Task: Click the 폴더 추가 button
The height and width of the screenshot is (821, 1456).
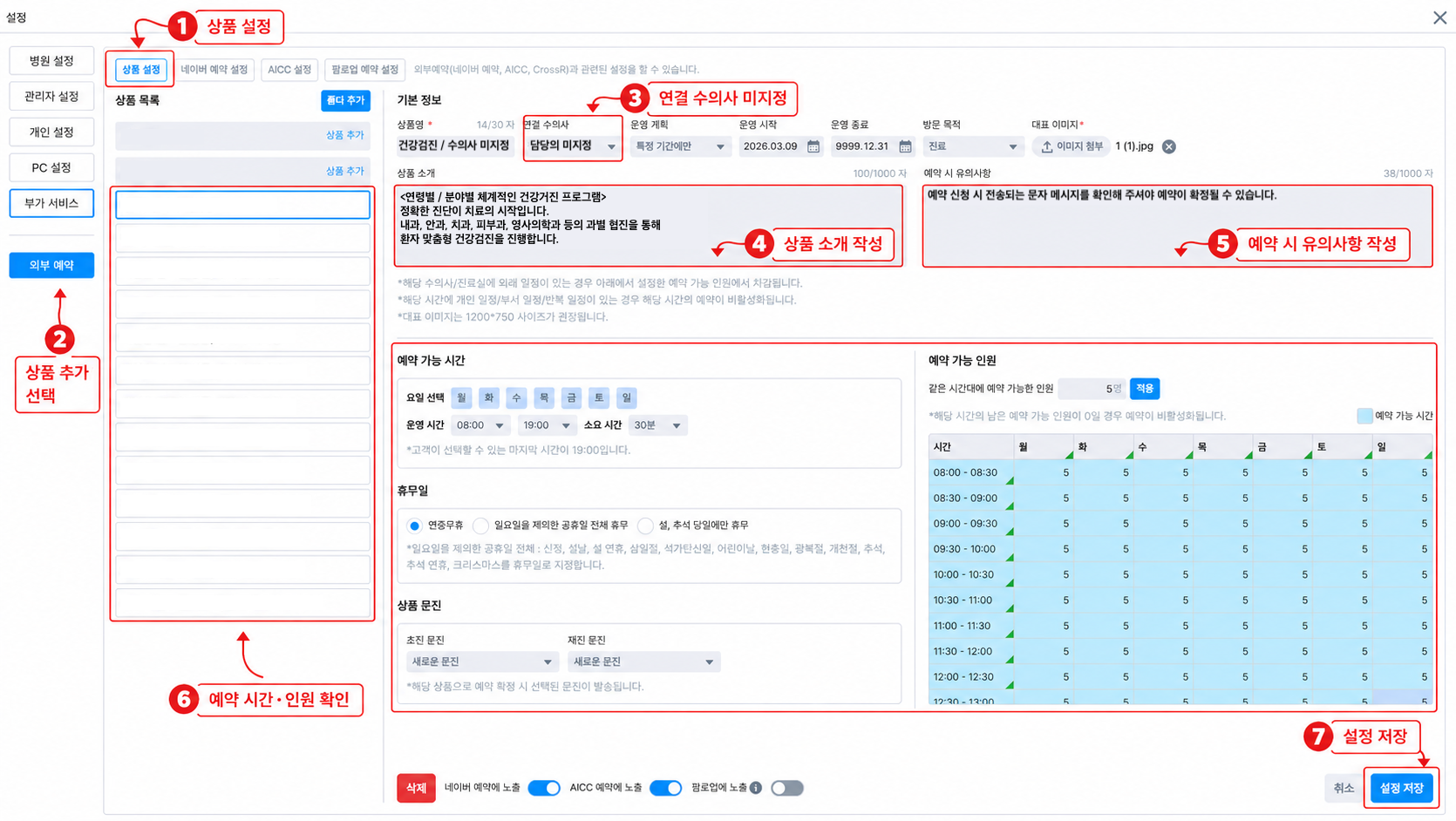Action: coord(345,101)
